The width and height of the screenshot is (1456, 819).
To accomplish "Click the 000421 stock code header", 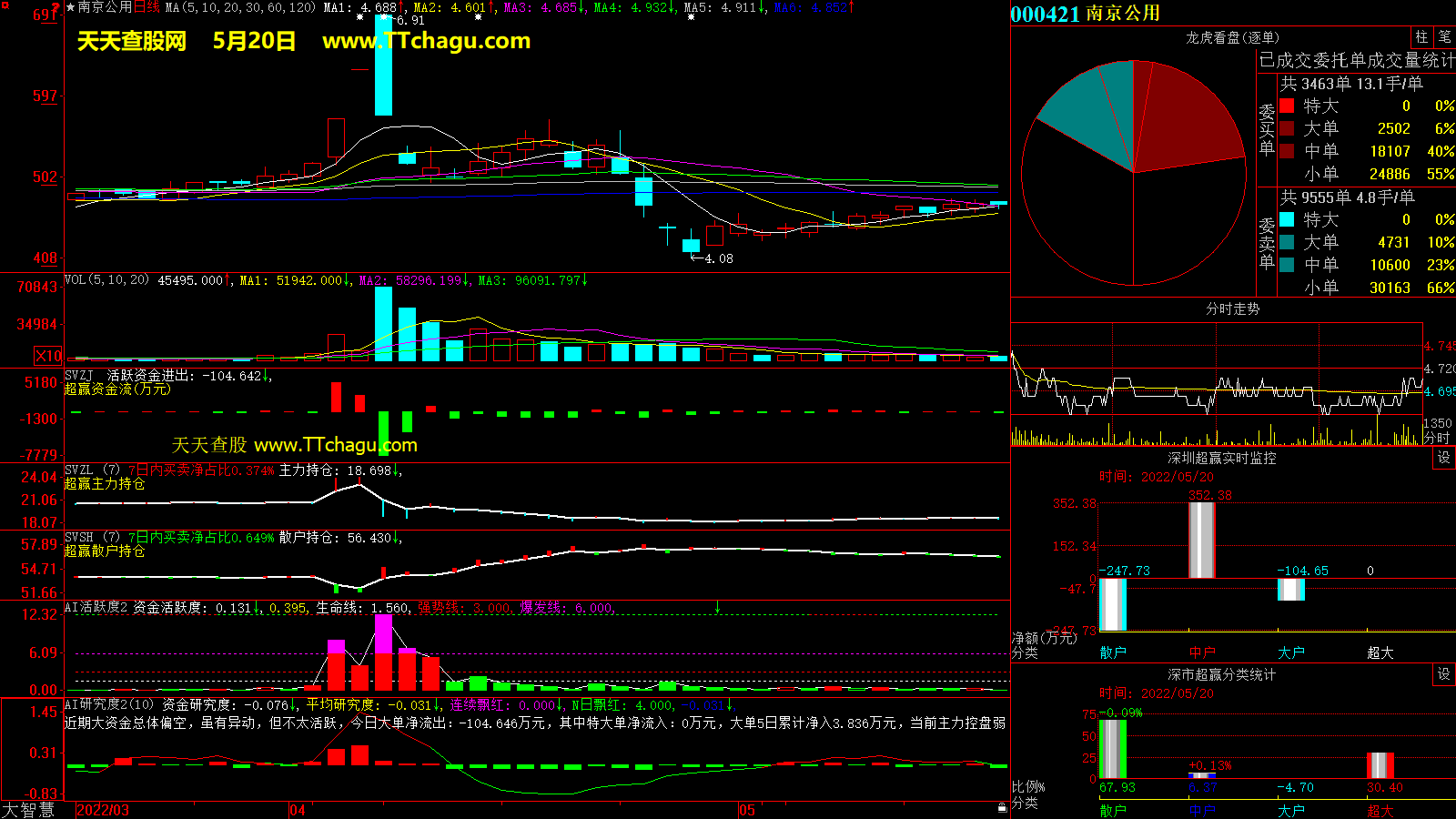I will [1045, 14].
